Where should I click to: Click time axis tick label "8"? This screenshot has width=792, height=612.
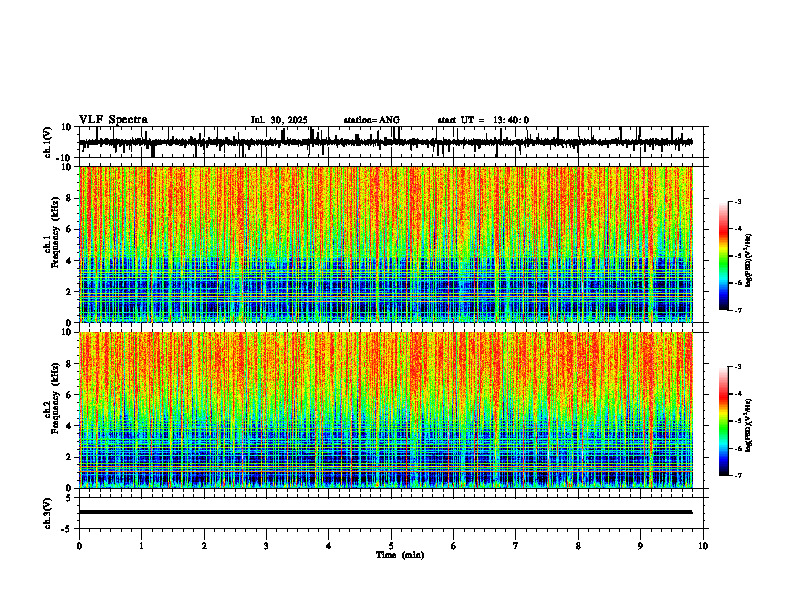(x=578, y=546)
